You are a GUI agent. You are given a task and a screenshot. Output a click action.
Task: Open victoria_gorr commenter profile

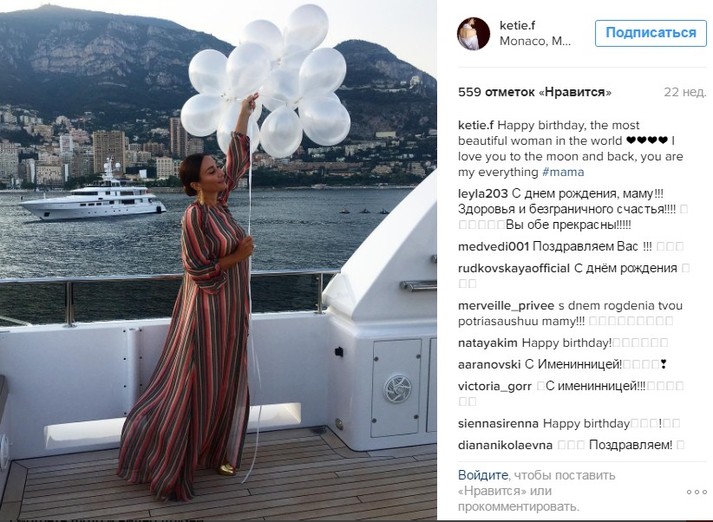coord(495,386)
